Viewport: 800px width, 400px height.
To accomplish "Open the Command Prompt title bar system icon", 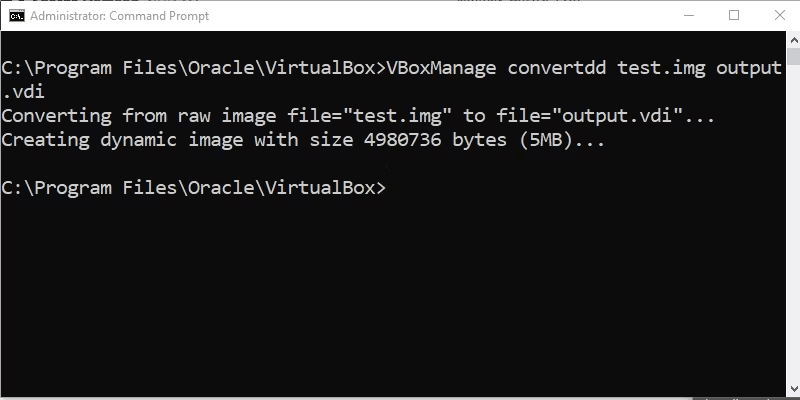I will [16, 16].
